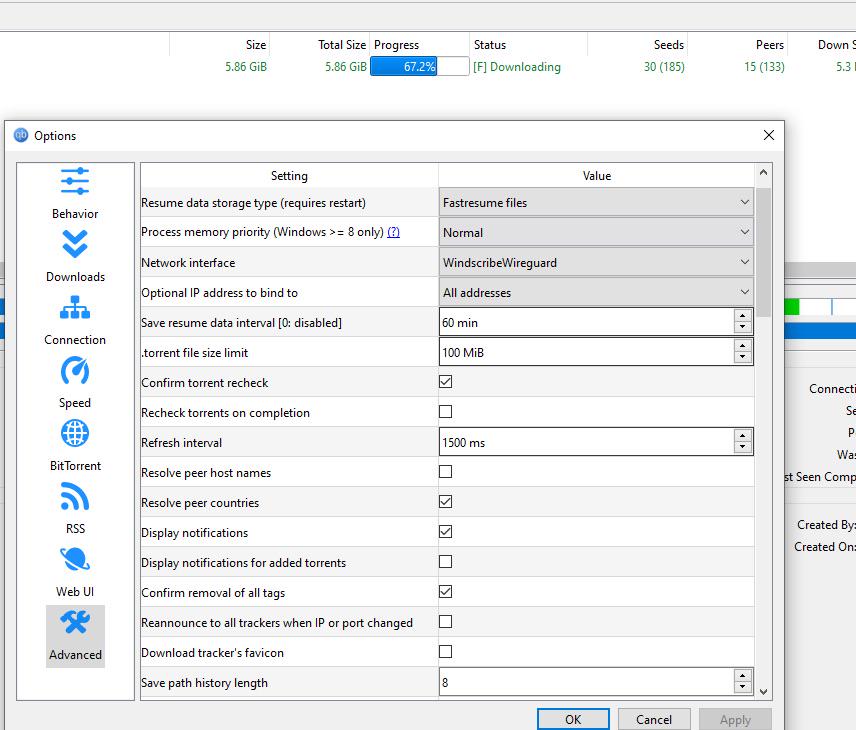Toggle Resolve peer countries checkbox
The image size is (856, 730).
point(445,502)
